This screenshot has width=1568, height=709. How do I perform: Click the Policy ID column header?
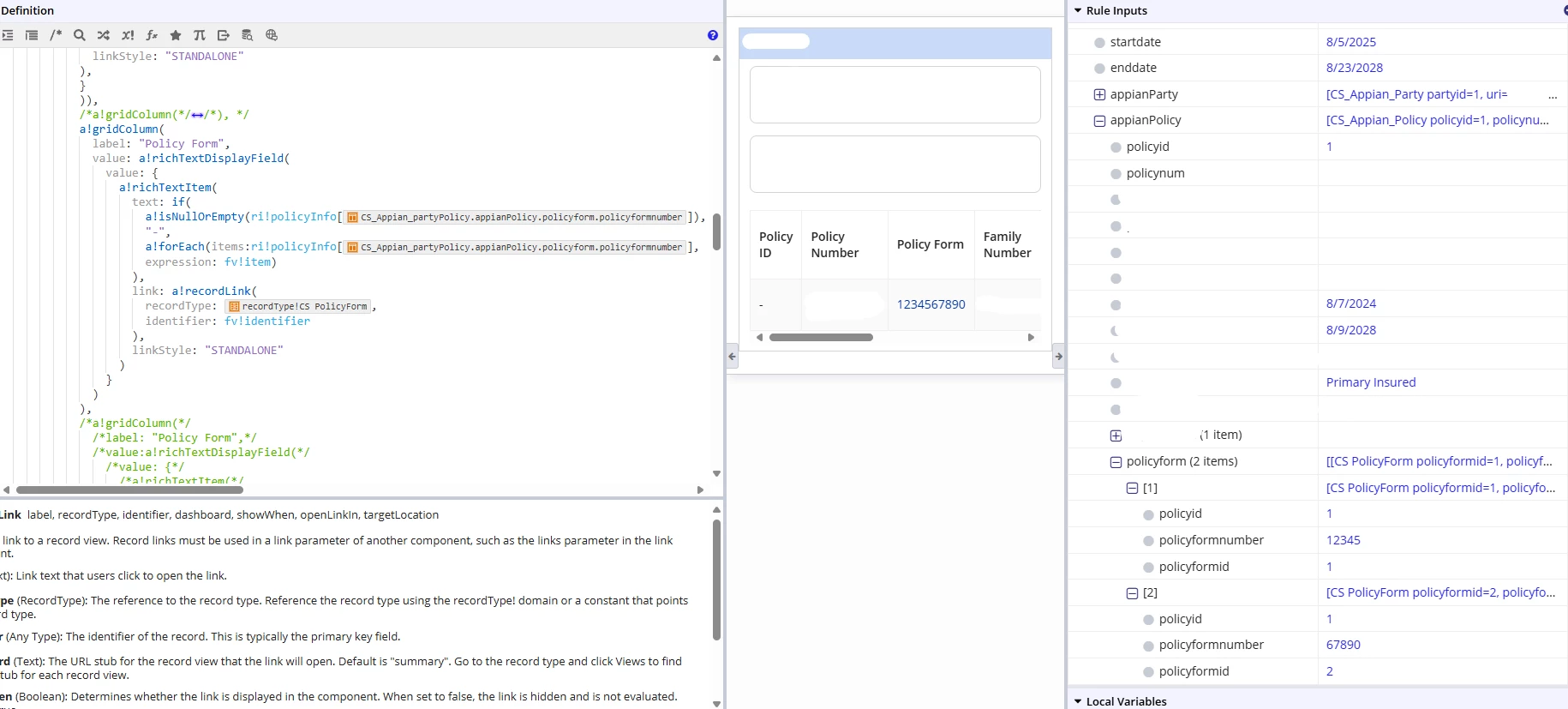pyautogui.click(x=775, y=244)
